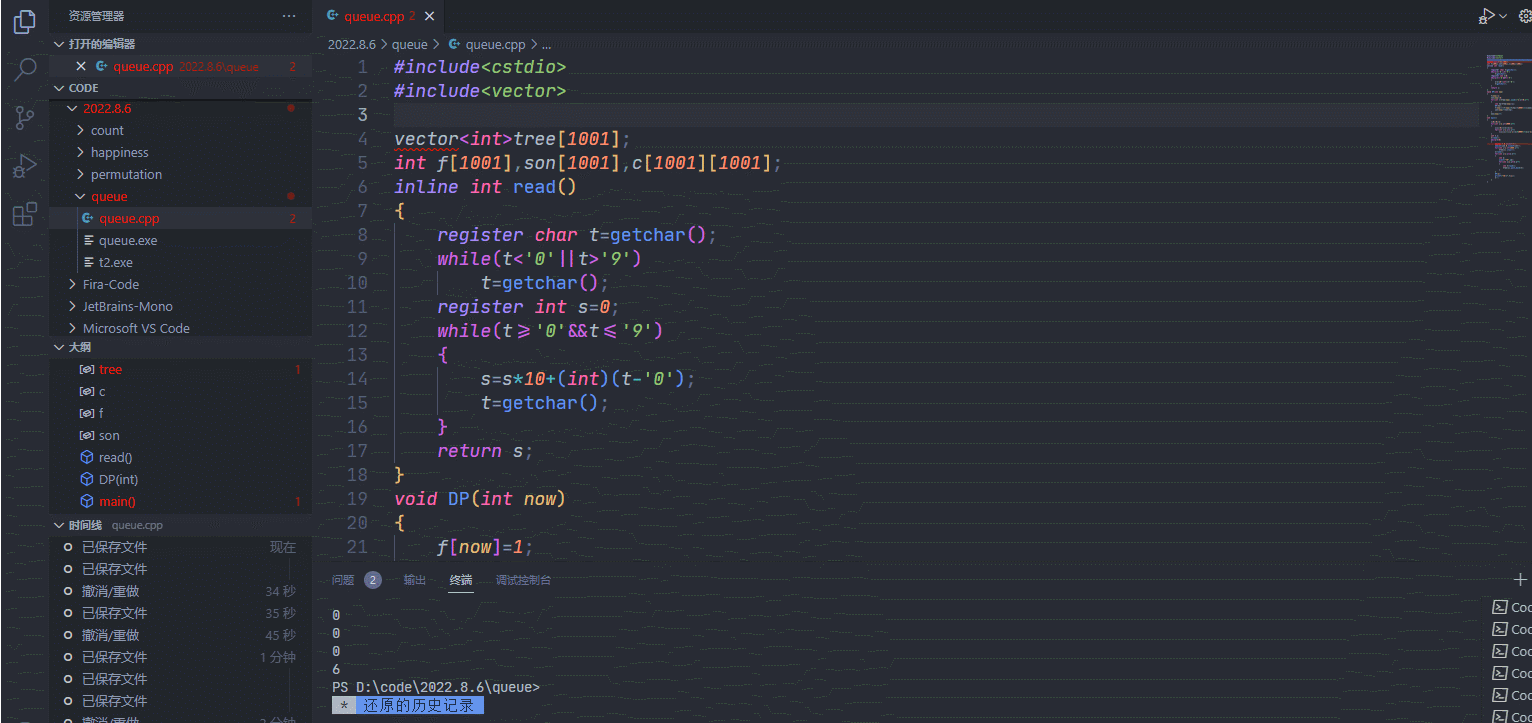The image size is (1532, 723).
Task: Close the queue.cpp editor tab
Action: click(430, 16)
